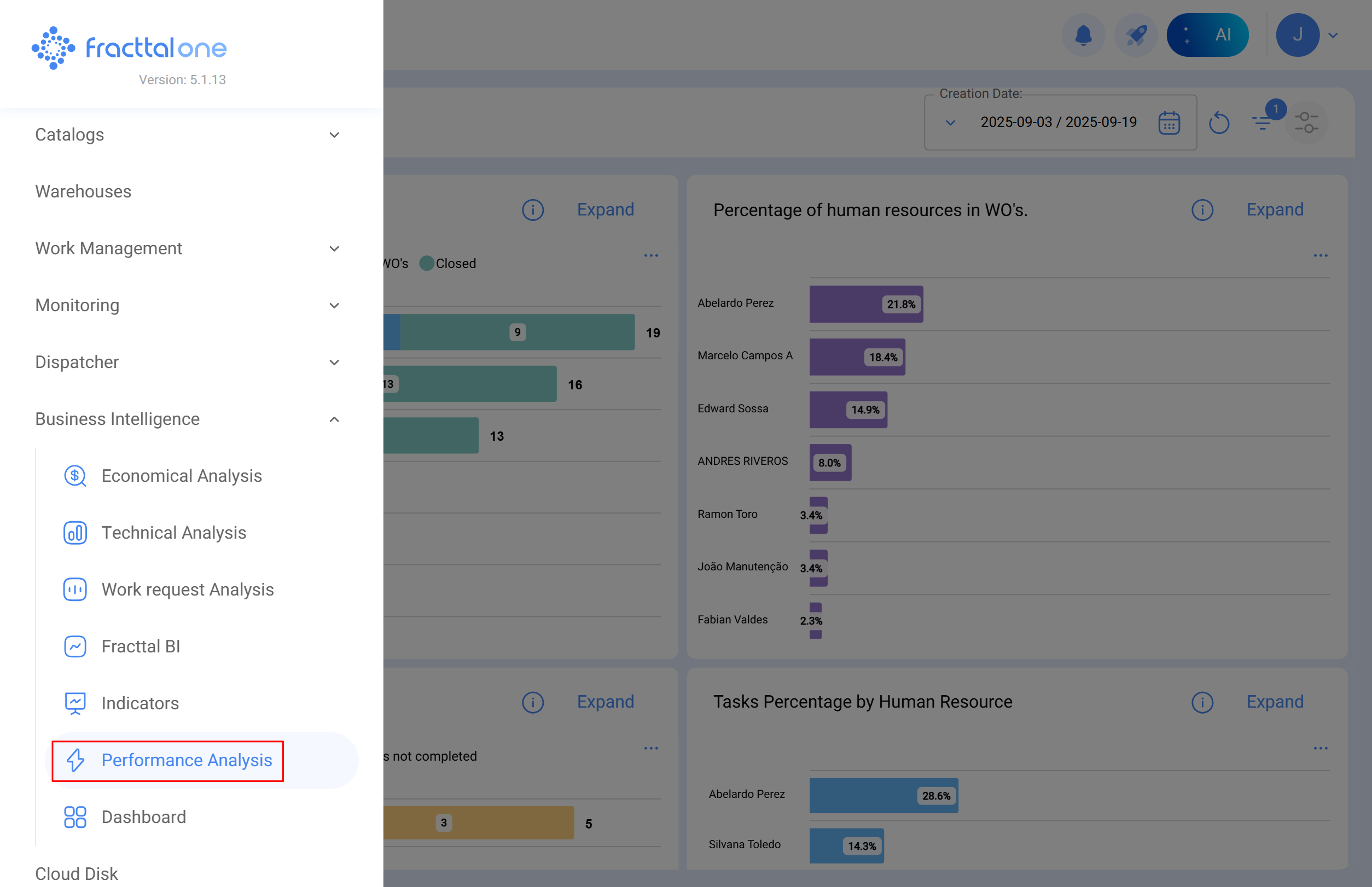Image resolution: width=1372 pixels, height=887 pixels.
Task: Click info icon for human resources percentage
Action: point(1202,210)
